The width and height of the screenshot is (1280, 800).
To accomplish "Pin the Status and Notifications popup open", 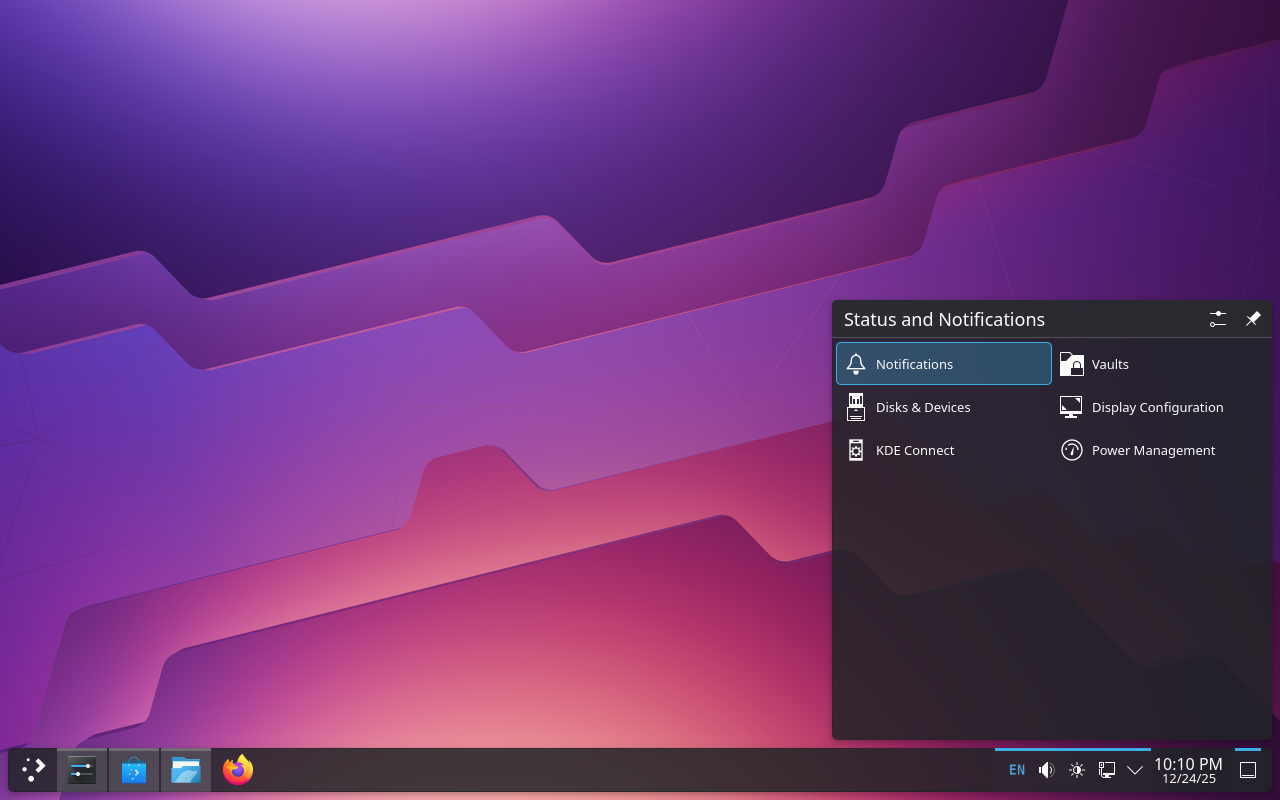I will pyautogui.click(x=1252, y=319).
